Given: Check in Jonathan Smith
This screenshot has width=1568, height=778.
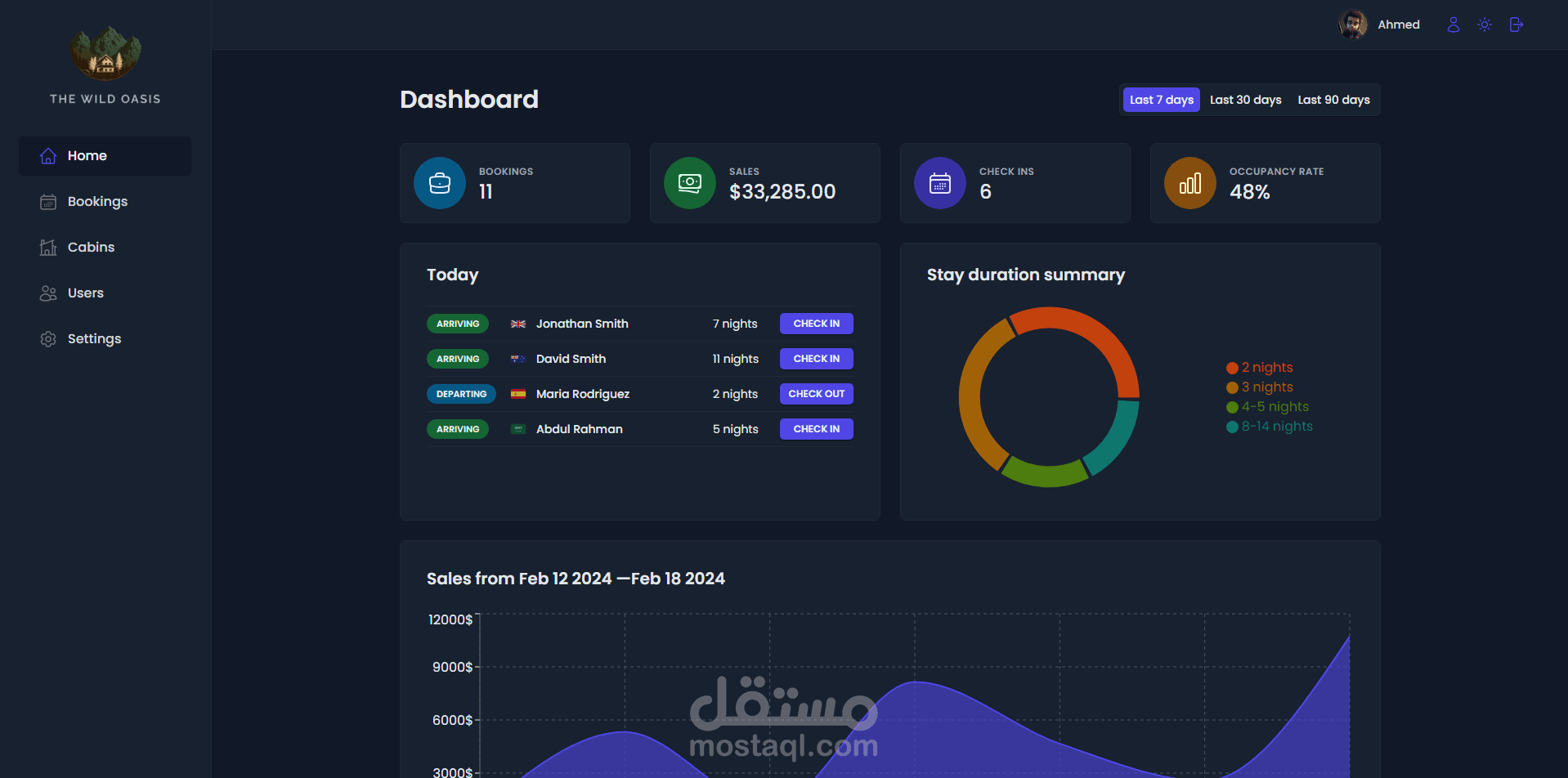Looking at the screenshot, I should pyautogui.click(x=816, y=324).
